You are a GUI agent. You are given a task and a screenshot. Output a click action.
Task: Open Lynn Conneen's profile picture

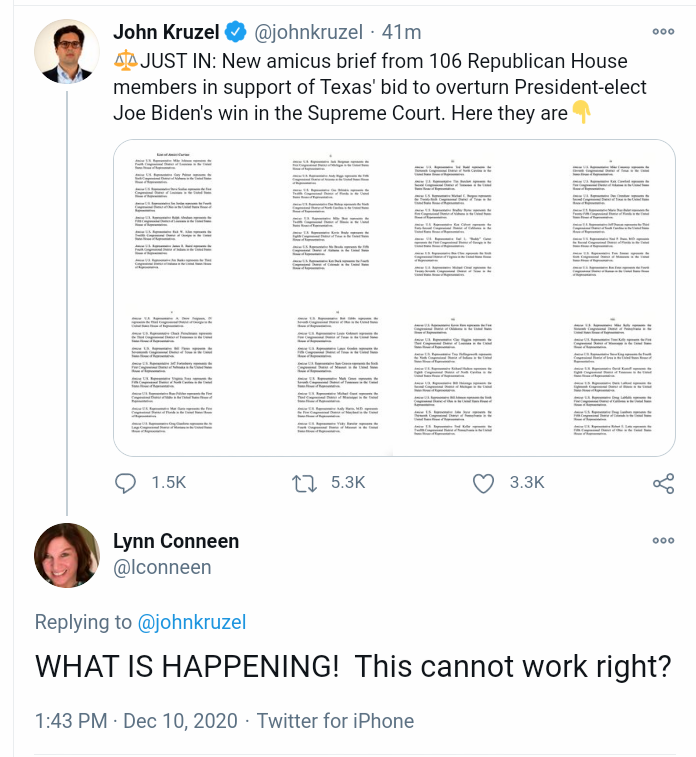coord(66,555)
